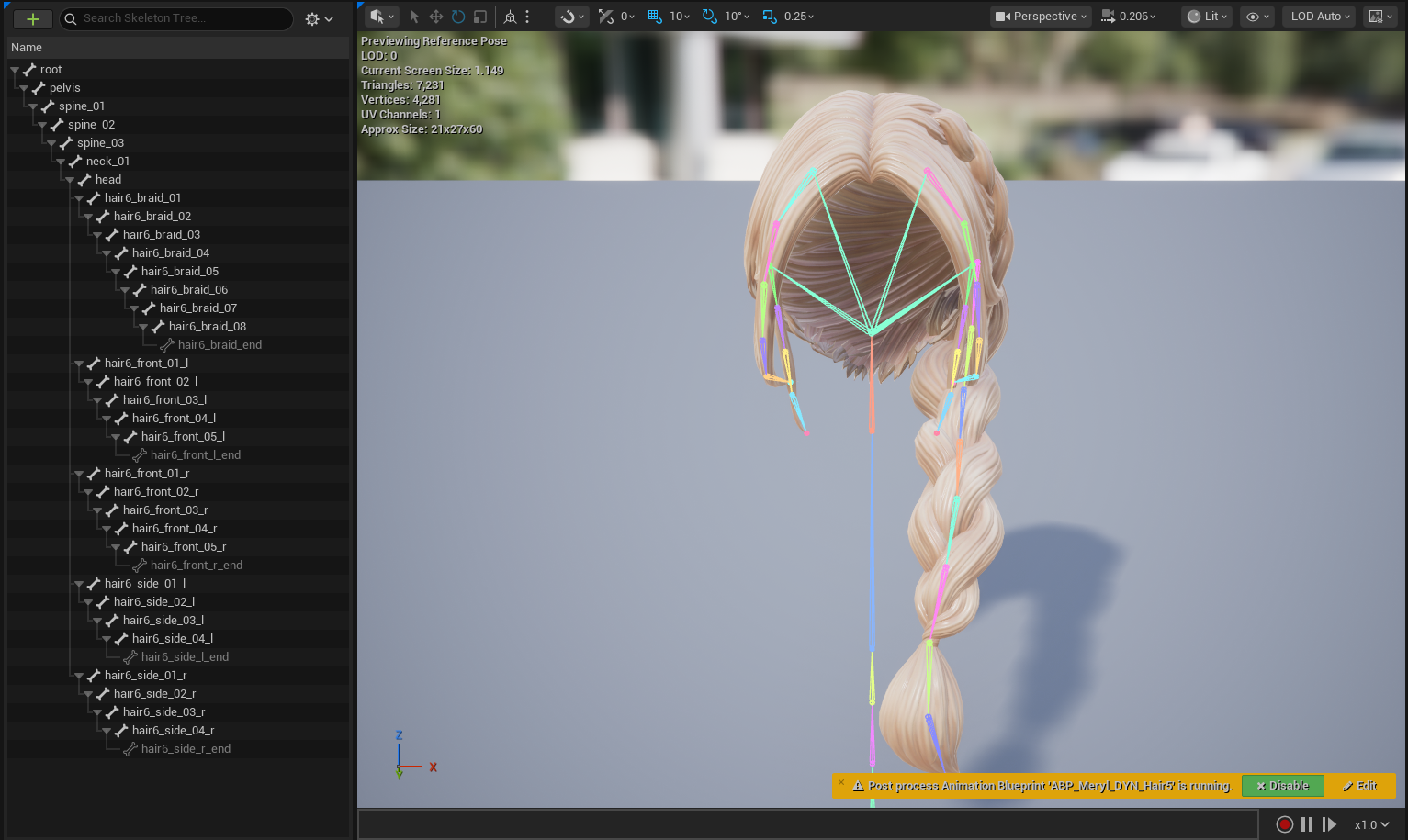Screen dimensions: 1408x840
Task: Select the hair6_braid_04 bone
Action: click(x=171, y=253)
